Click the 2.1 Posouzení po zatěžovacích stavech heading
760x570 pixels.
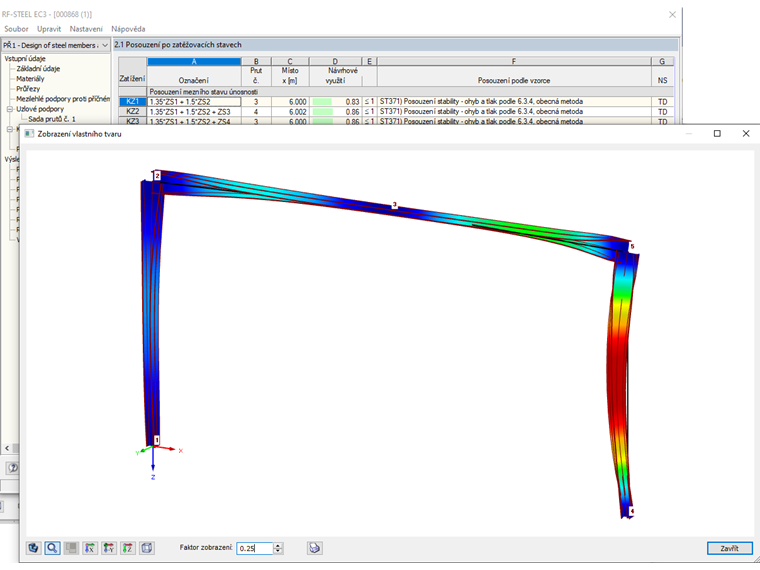click(x=178, y=45)
